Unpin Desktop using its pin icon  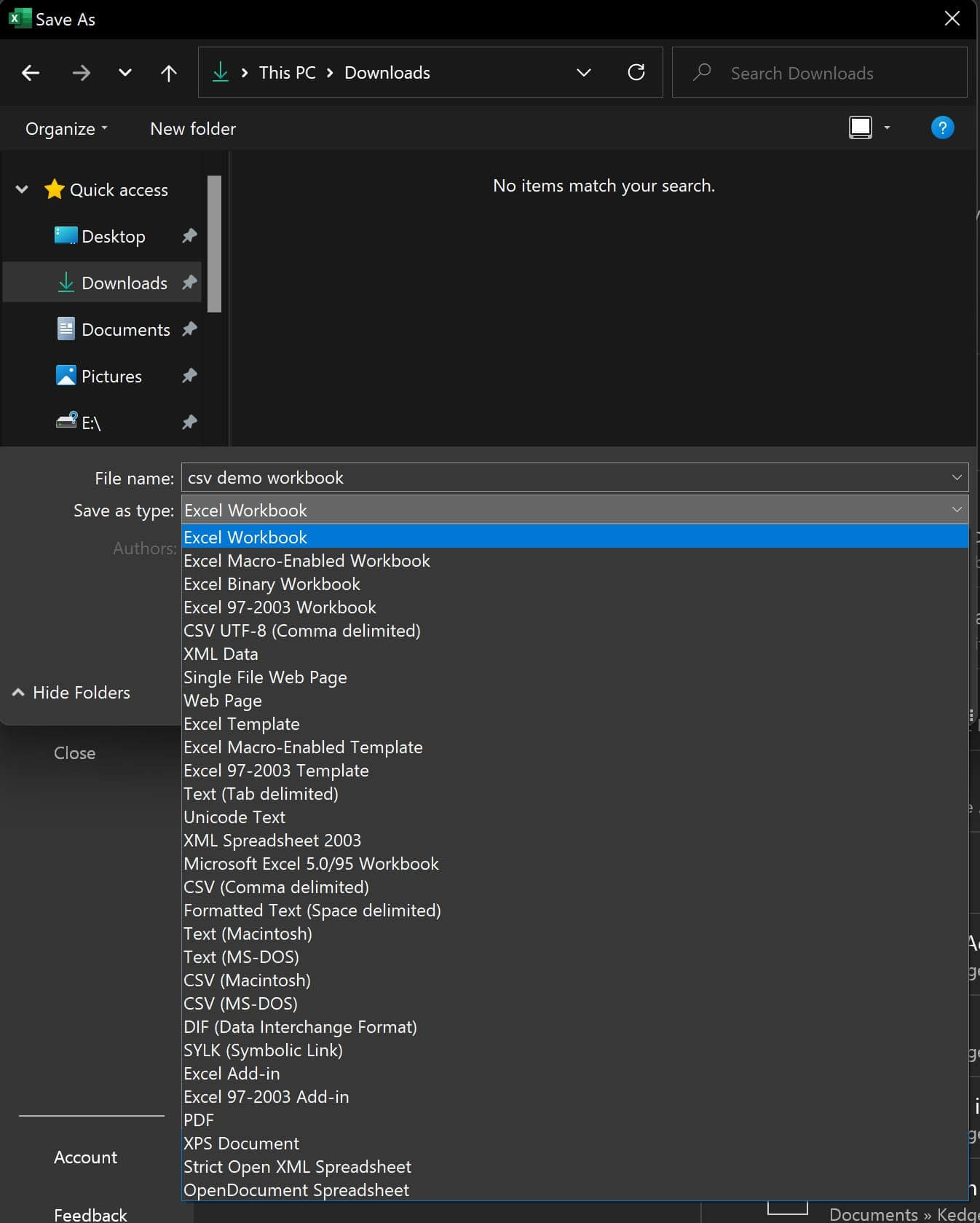pos(189,236)
